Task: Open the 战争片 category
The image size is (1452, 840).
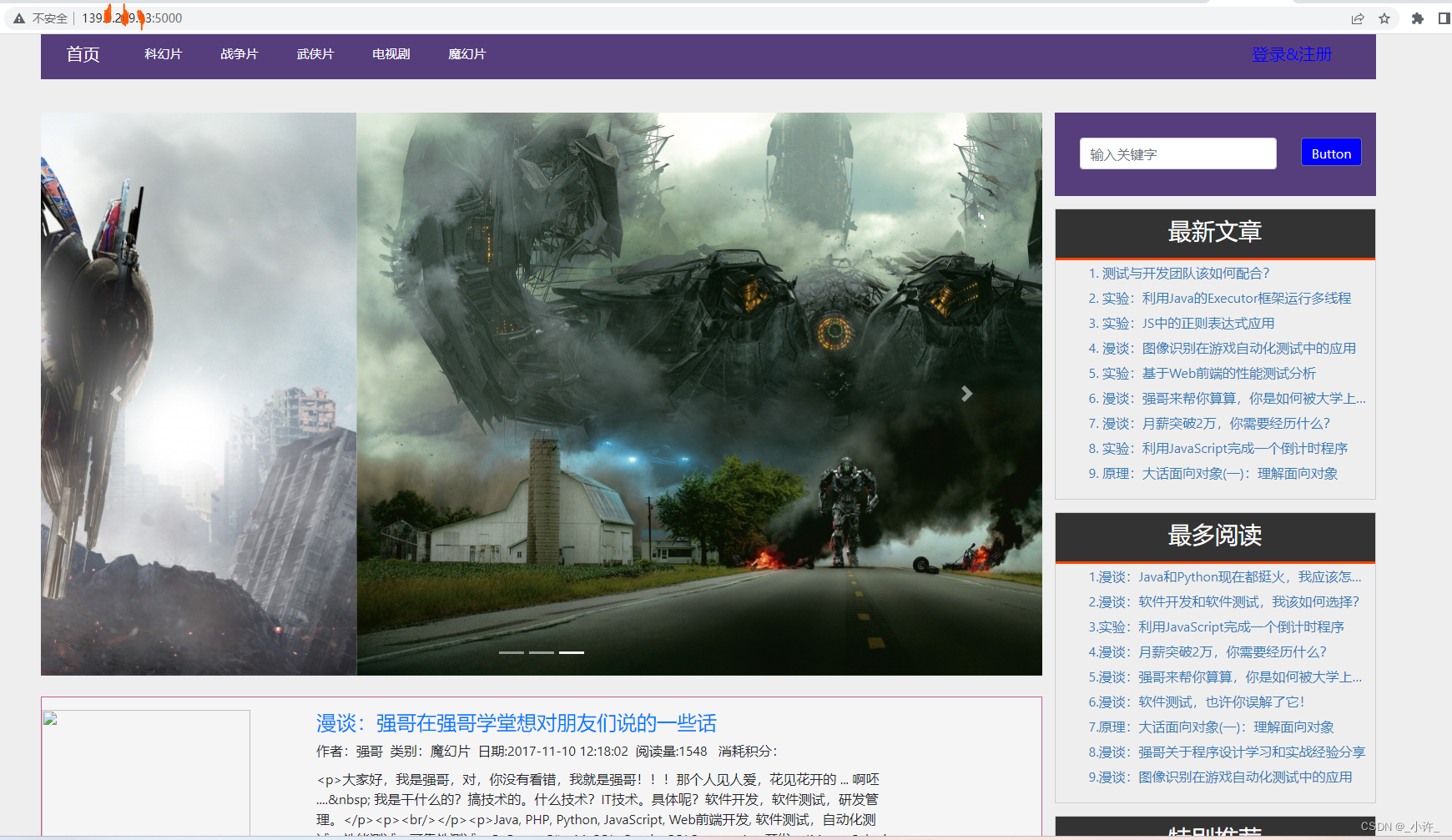Action: (239, 54)
